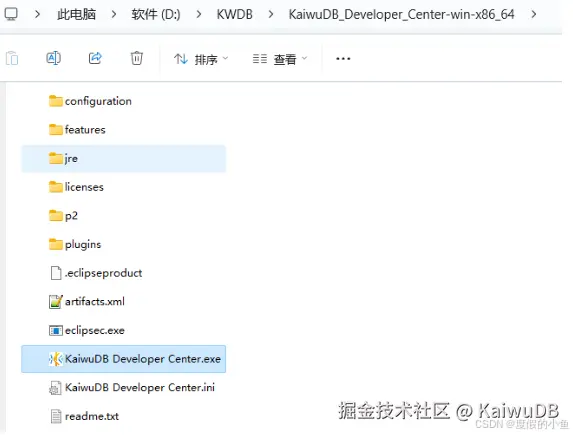573x435 pixels.
Task: Expand chevron after KaiwuDB_Developer_Center-win-x86_64 breadcrumb
Action: click(x=534, y=15)
